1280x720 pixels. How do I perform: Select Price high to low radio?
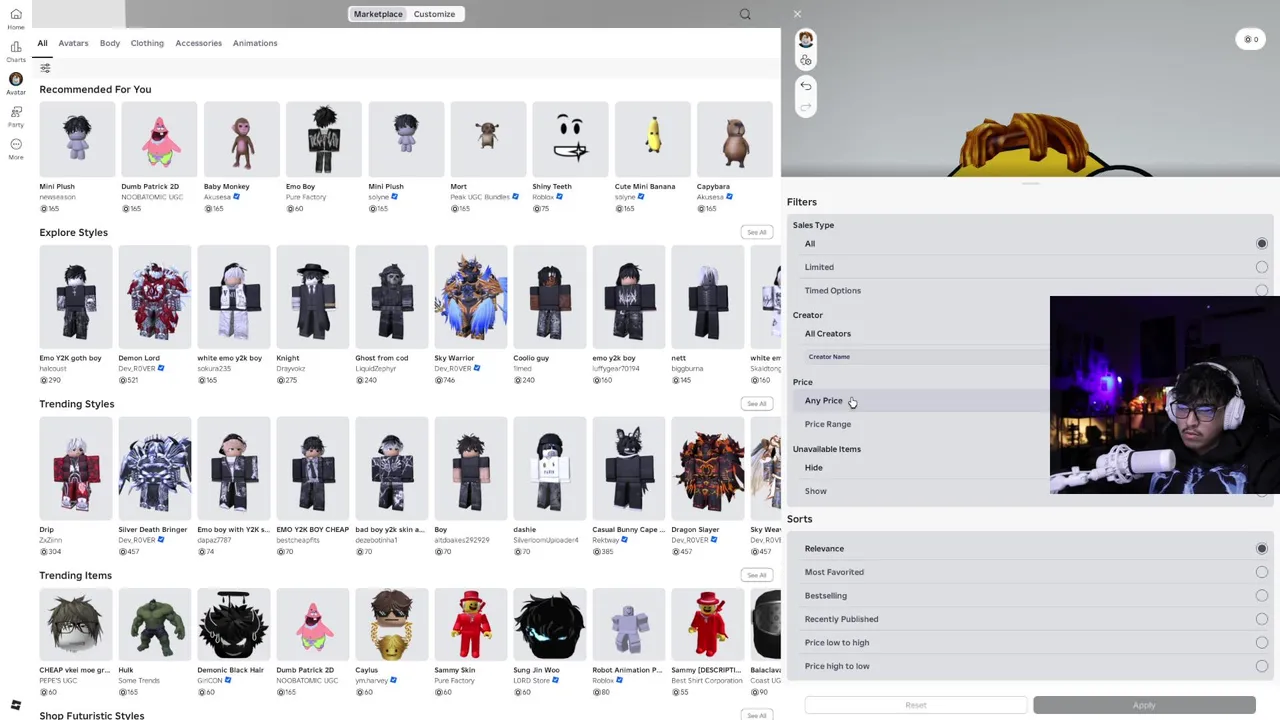1262,666
